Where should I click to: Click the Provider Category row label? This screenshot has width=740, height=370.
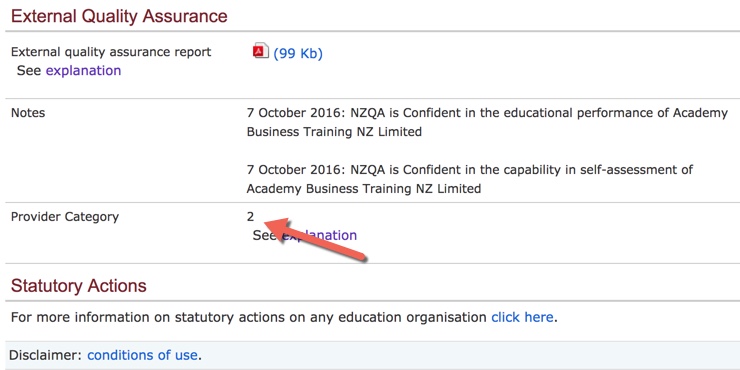pyautogui.click(x=65, y=217)
